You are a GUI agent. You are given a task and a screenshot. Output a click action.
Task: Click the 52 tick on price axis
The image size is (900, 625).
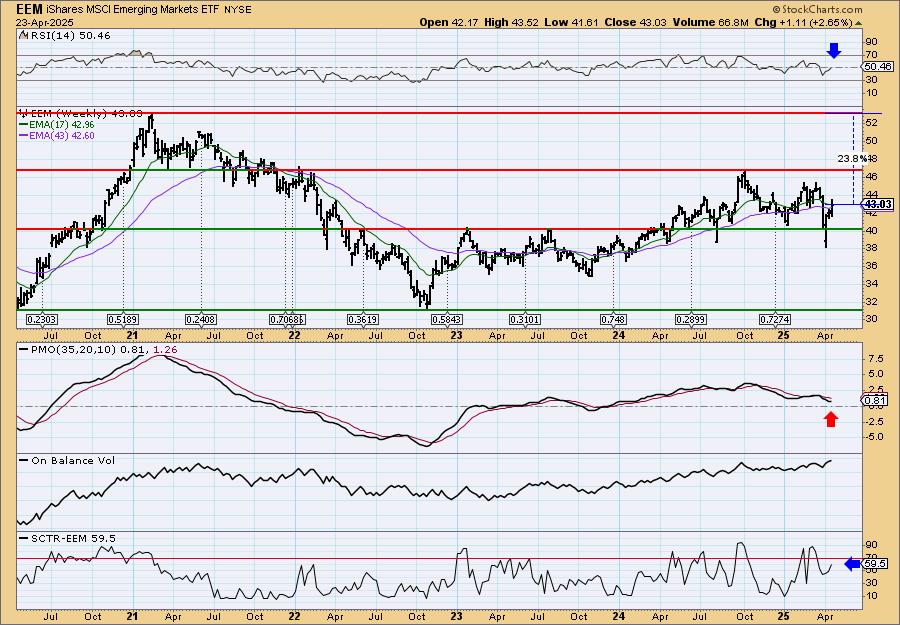tap(871, 123)
